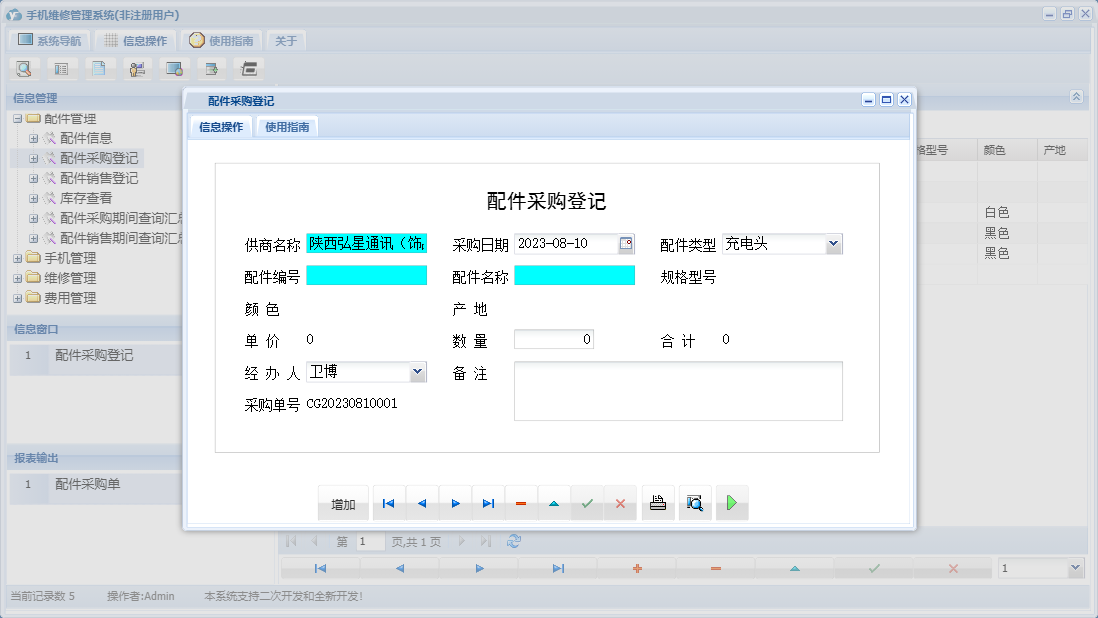The width and height of the screenshot is (1098, 618).
Task: Click the delete record red minus icon
Action: pyautogui.click(x=521, y=503)
